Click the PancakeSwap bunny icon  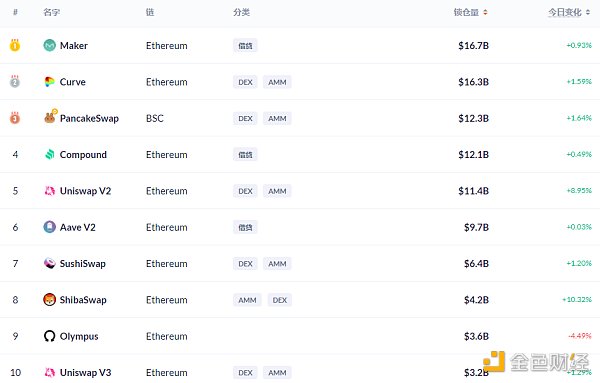pos(50,116)
